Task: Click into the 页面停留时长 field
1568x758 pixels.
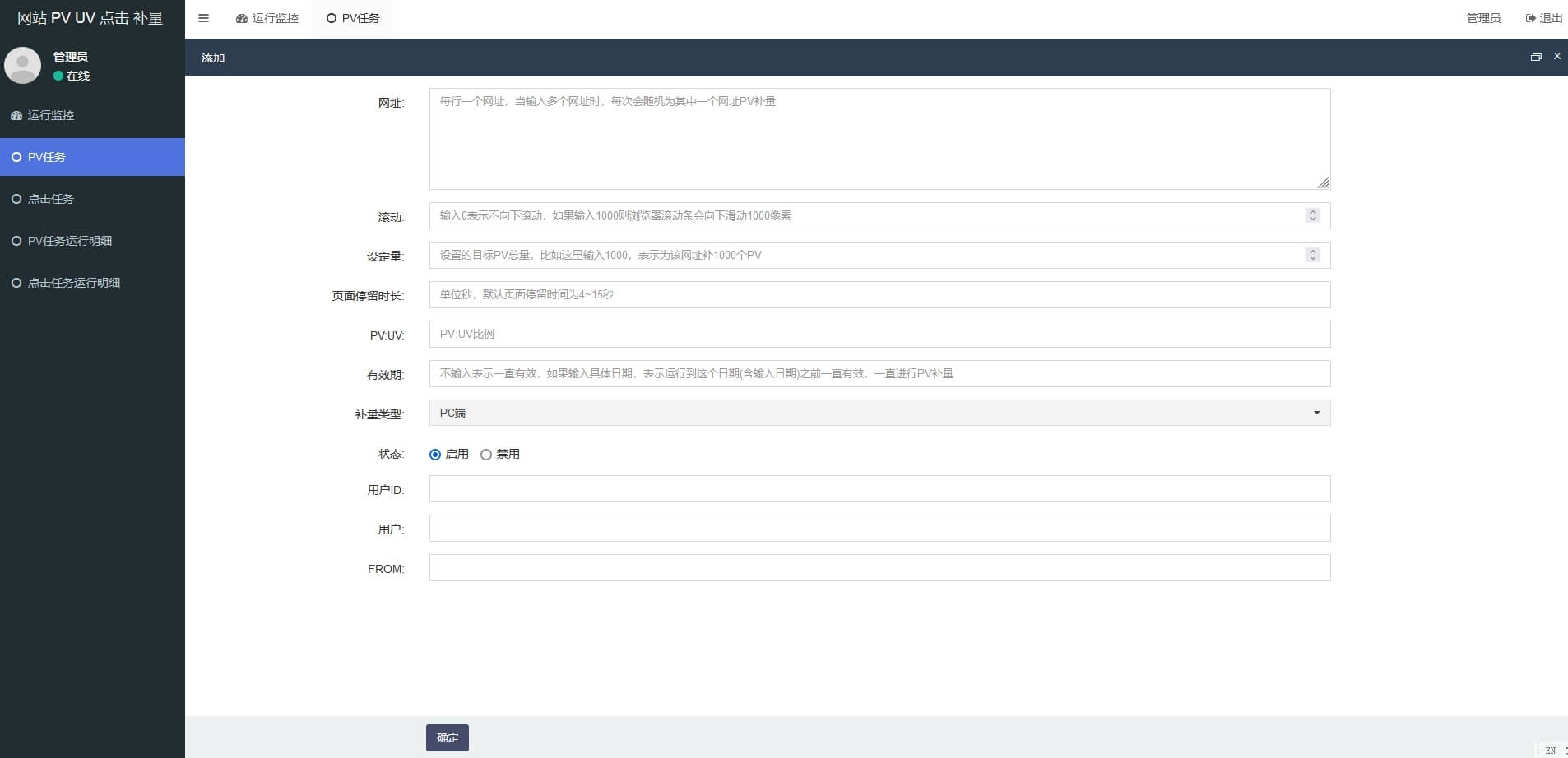Action: 879,294
